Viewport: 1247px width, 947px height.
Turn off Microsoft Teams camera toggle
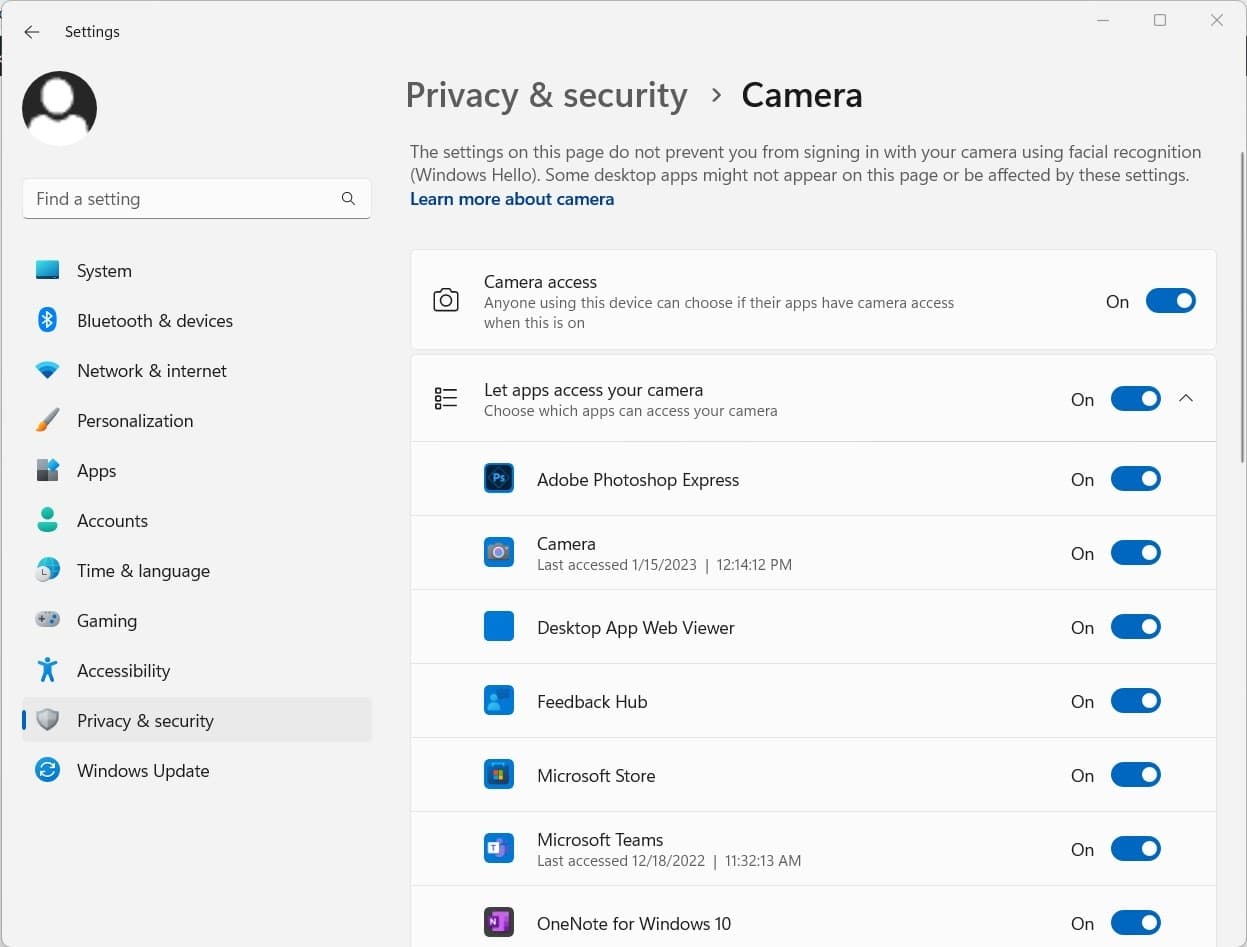tap(1135, 849)
